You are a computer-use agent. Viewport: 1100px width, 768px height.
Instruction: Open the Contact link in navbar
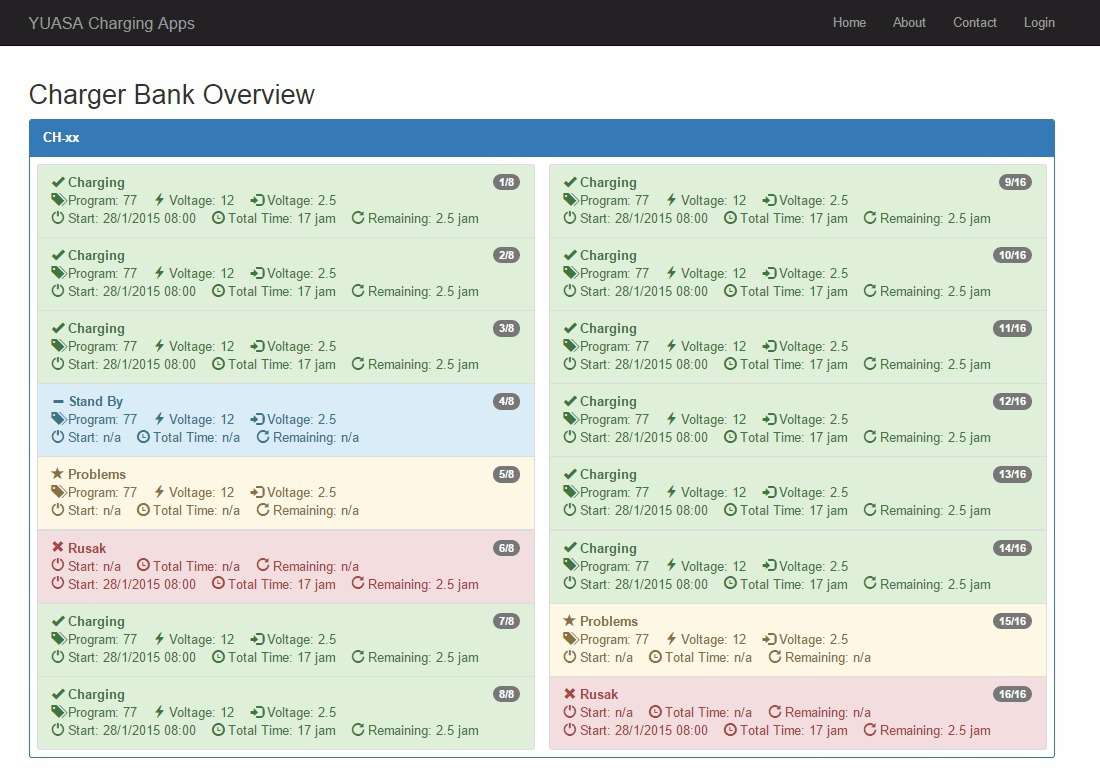tap(974, 22)
